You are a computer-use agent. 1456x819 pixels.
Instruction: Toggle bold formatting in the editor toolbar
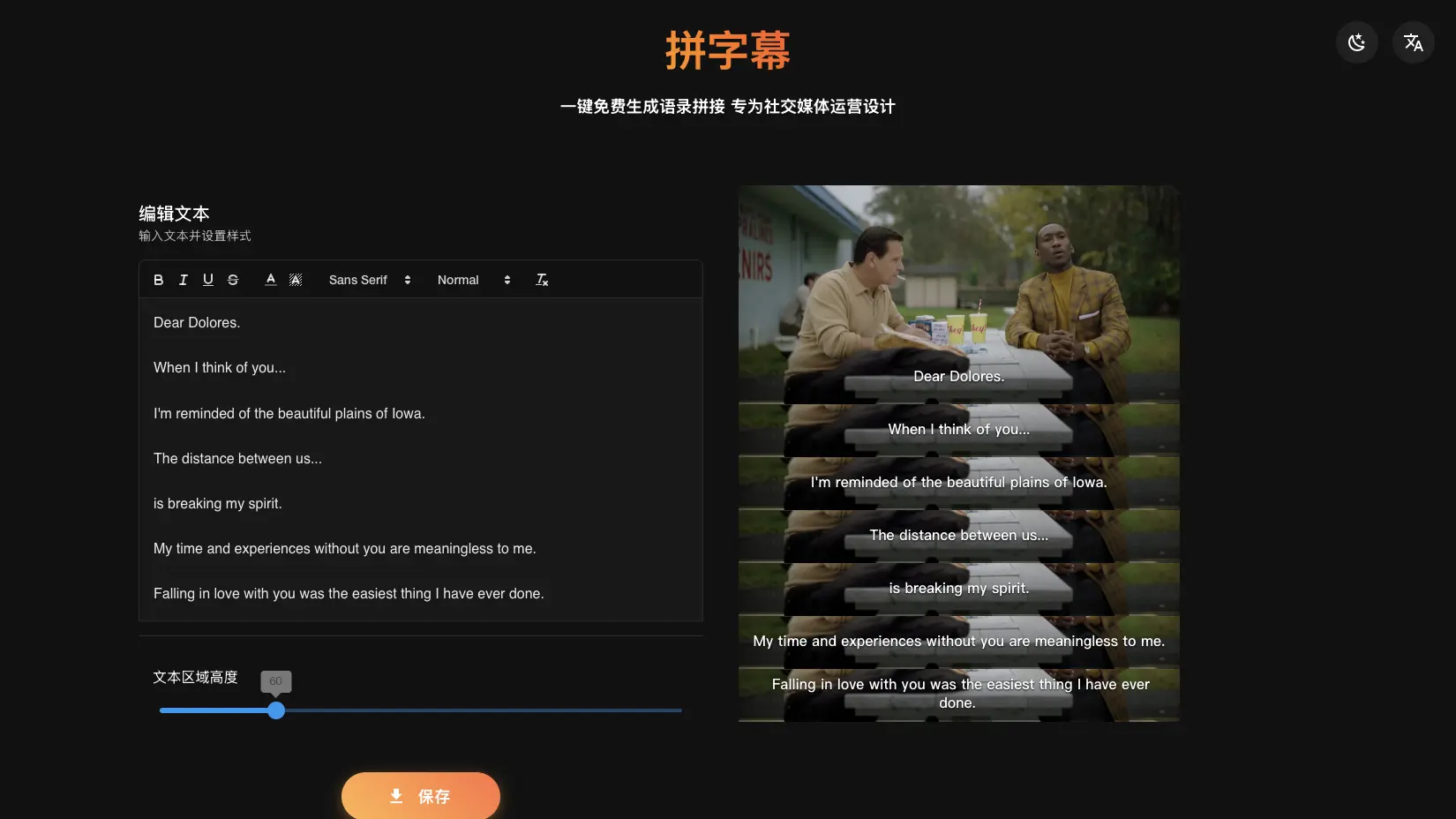[159, 280]
